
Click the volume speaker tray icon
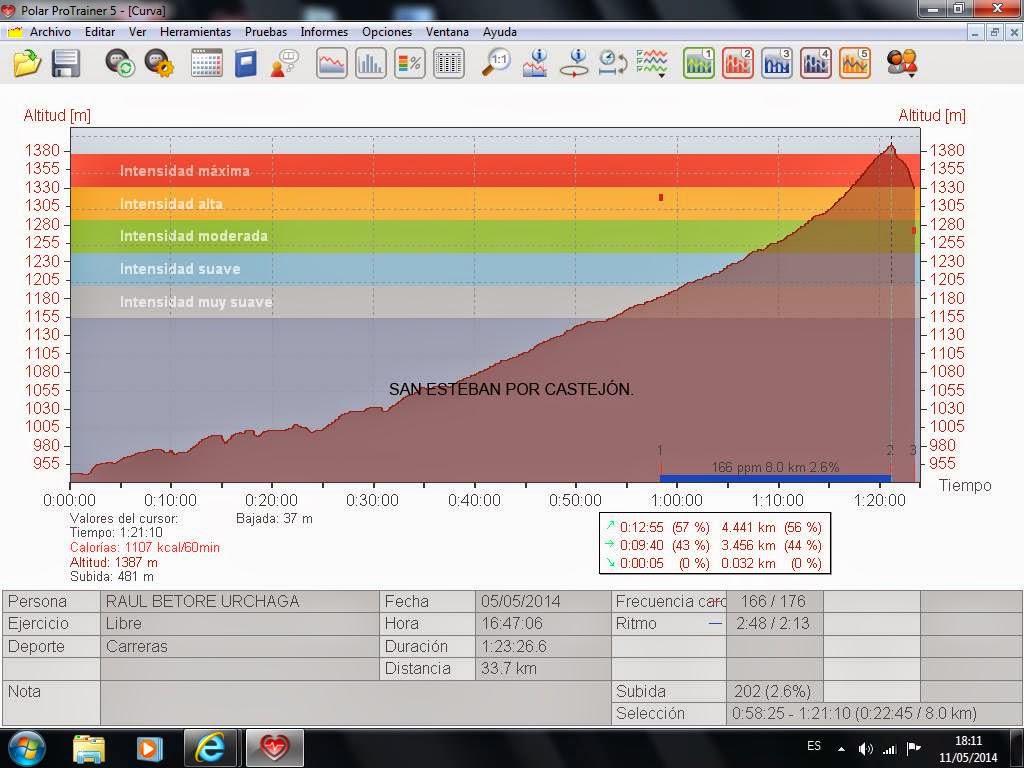pos(866,749)
